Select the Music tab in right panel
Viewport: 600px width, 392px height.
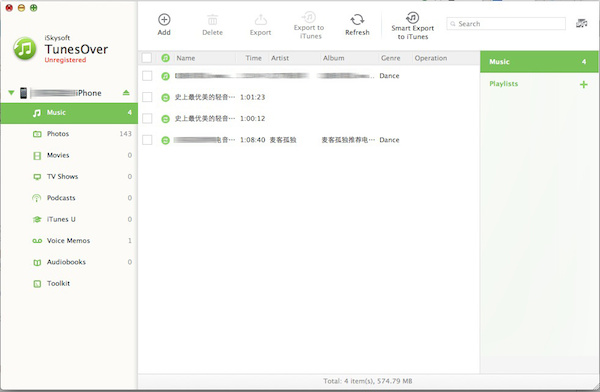pyautogui.click(x=539, y=62)
